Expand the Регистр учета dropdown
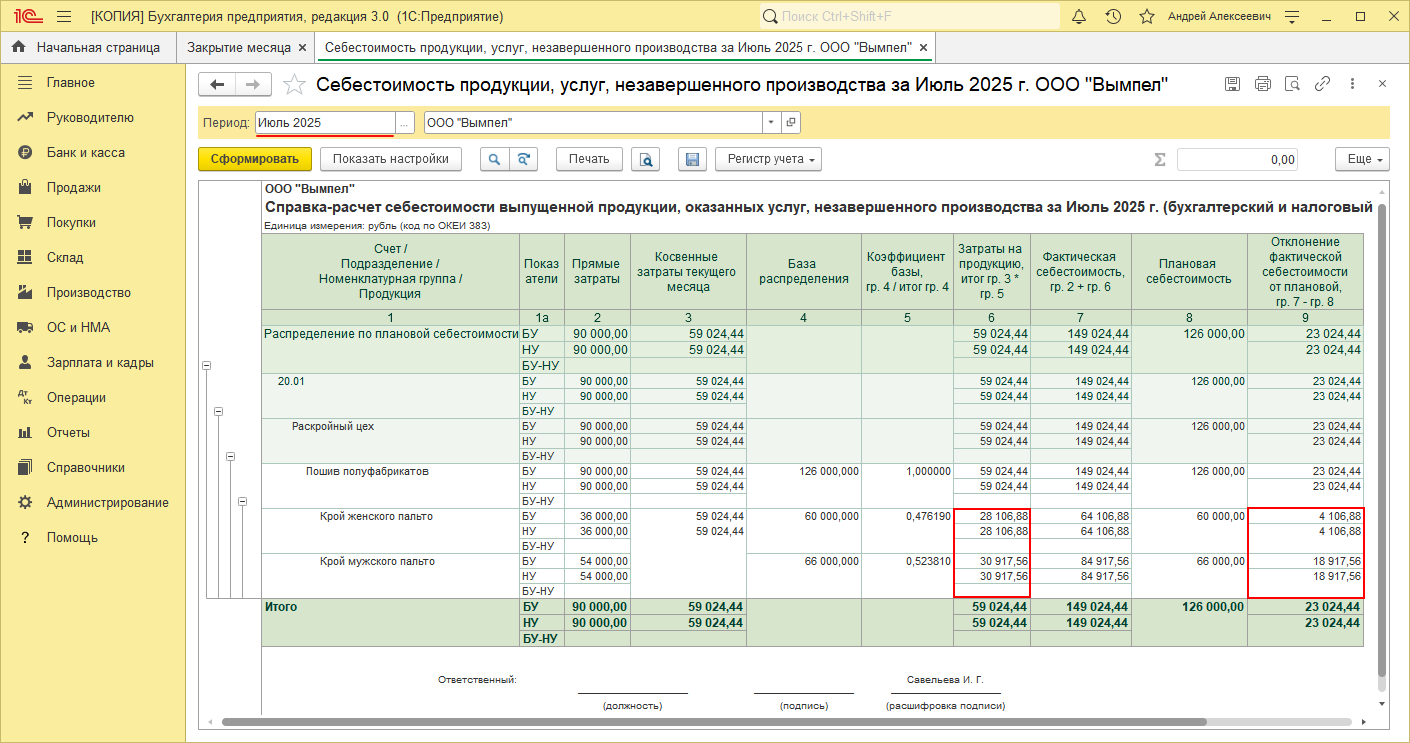Image resolution: width=1410 pixels, height=743 pixels. pos(767,159)
